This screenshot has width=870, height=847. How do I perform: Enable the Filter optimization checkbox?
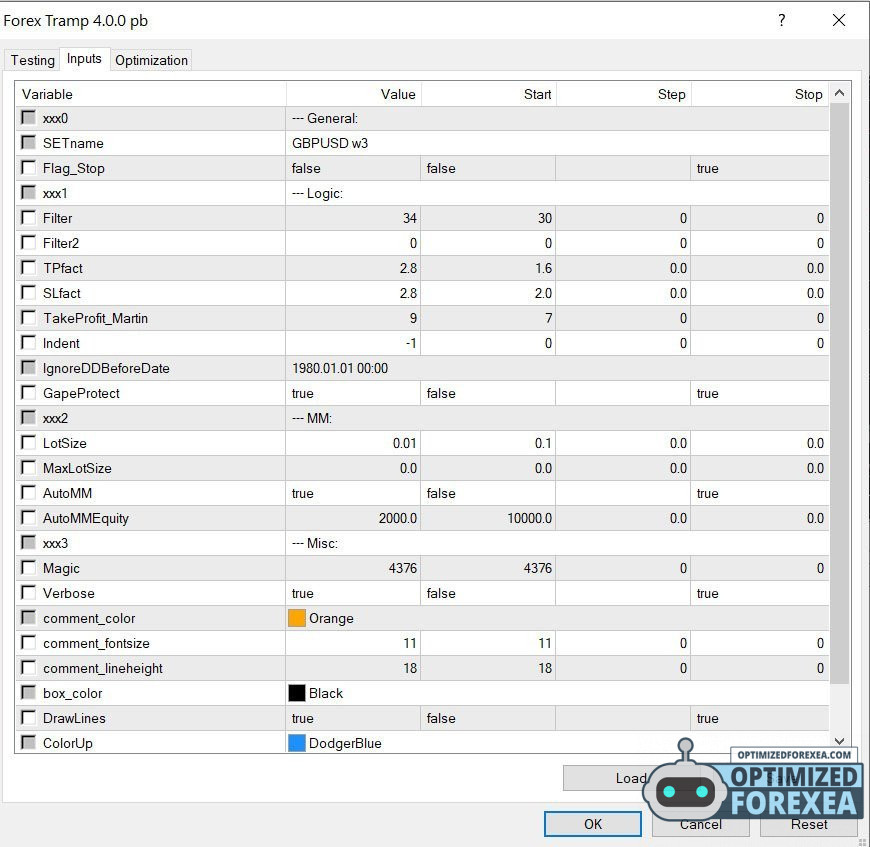click(x=28, y=217)
